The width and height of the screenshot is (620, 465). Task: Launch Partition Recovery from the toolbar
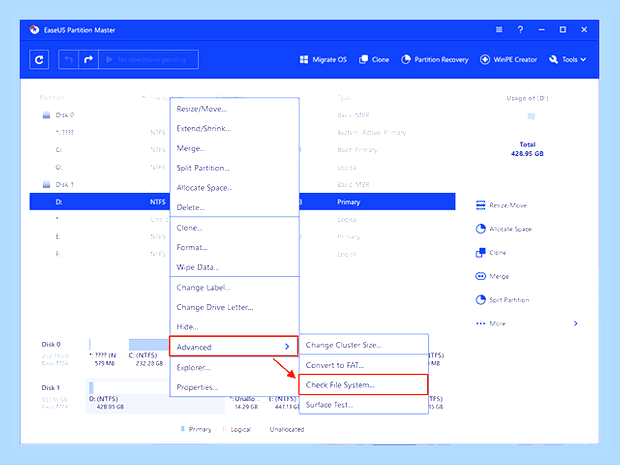pyautogui.click(x=435, y=60)
